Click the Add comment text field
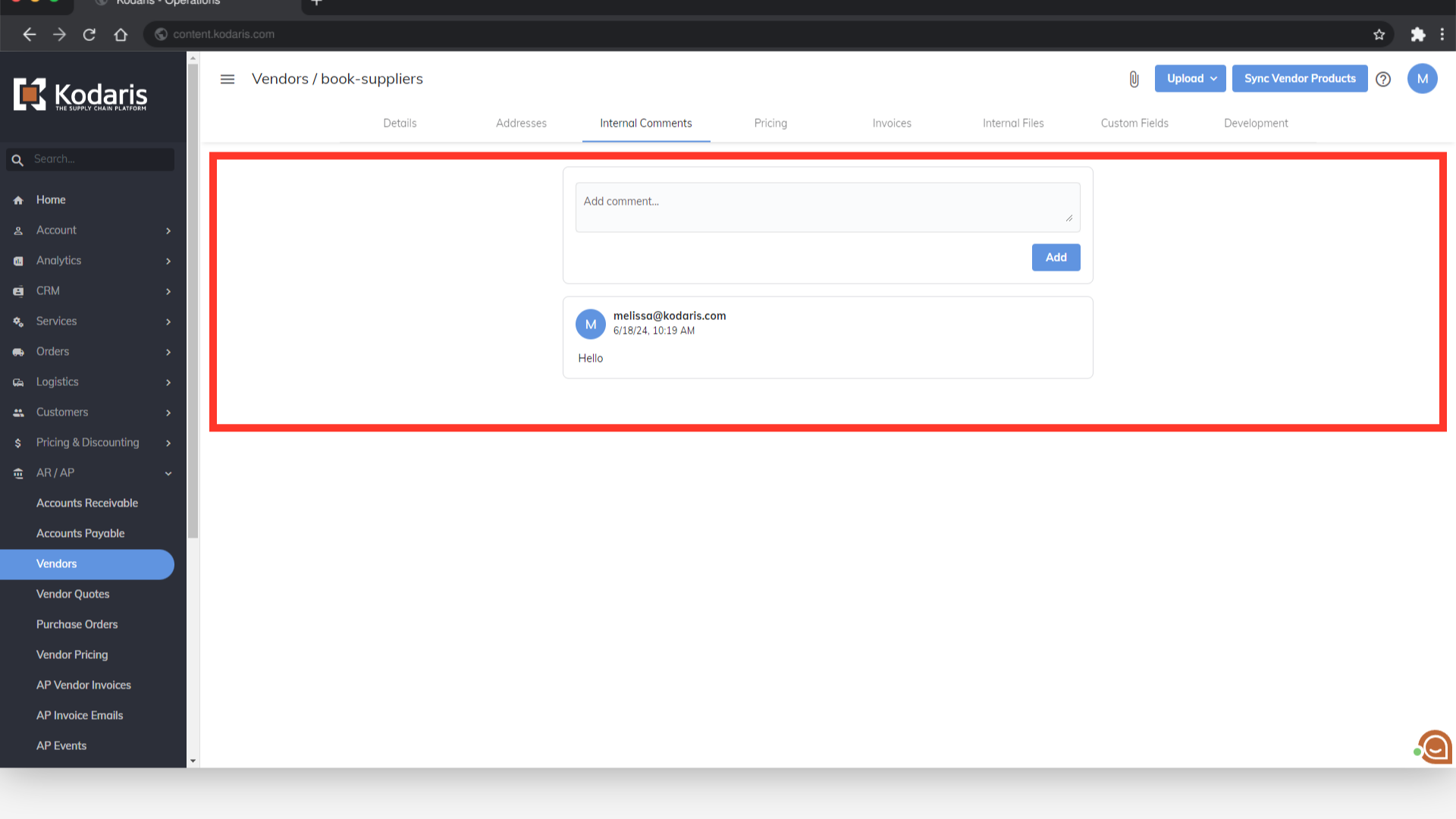This screenshot has width=1456, height=819. pyautogui.click(x=827, y=206)
